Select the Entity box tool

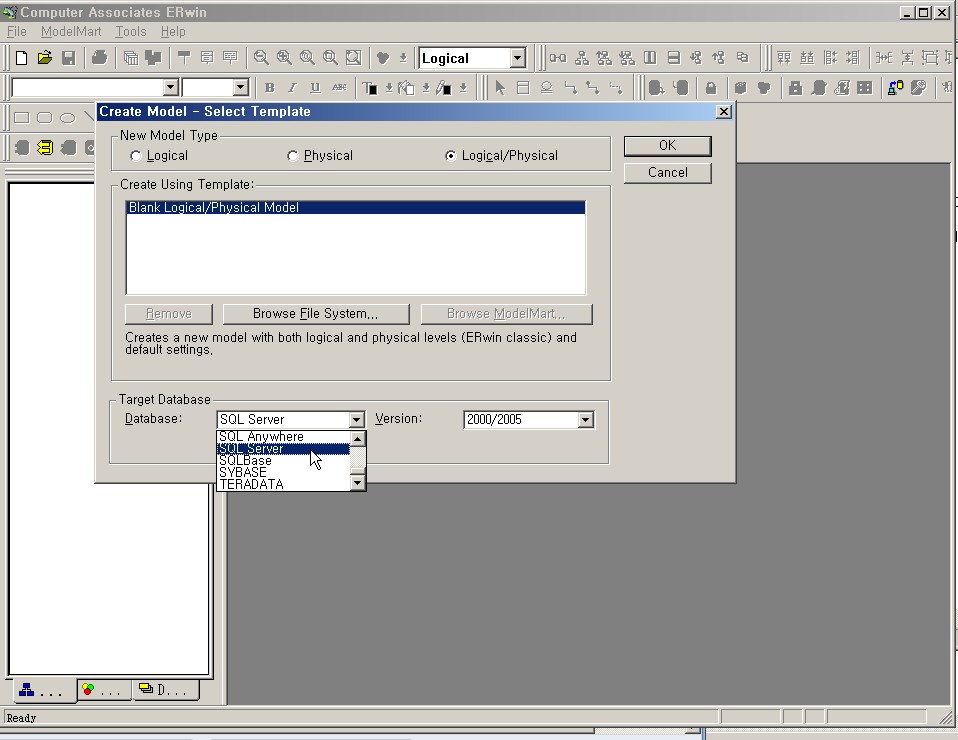(523, 88)
